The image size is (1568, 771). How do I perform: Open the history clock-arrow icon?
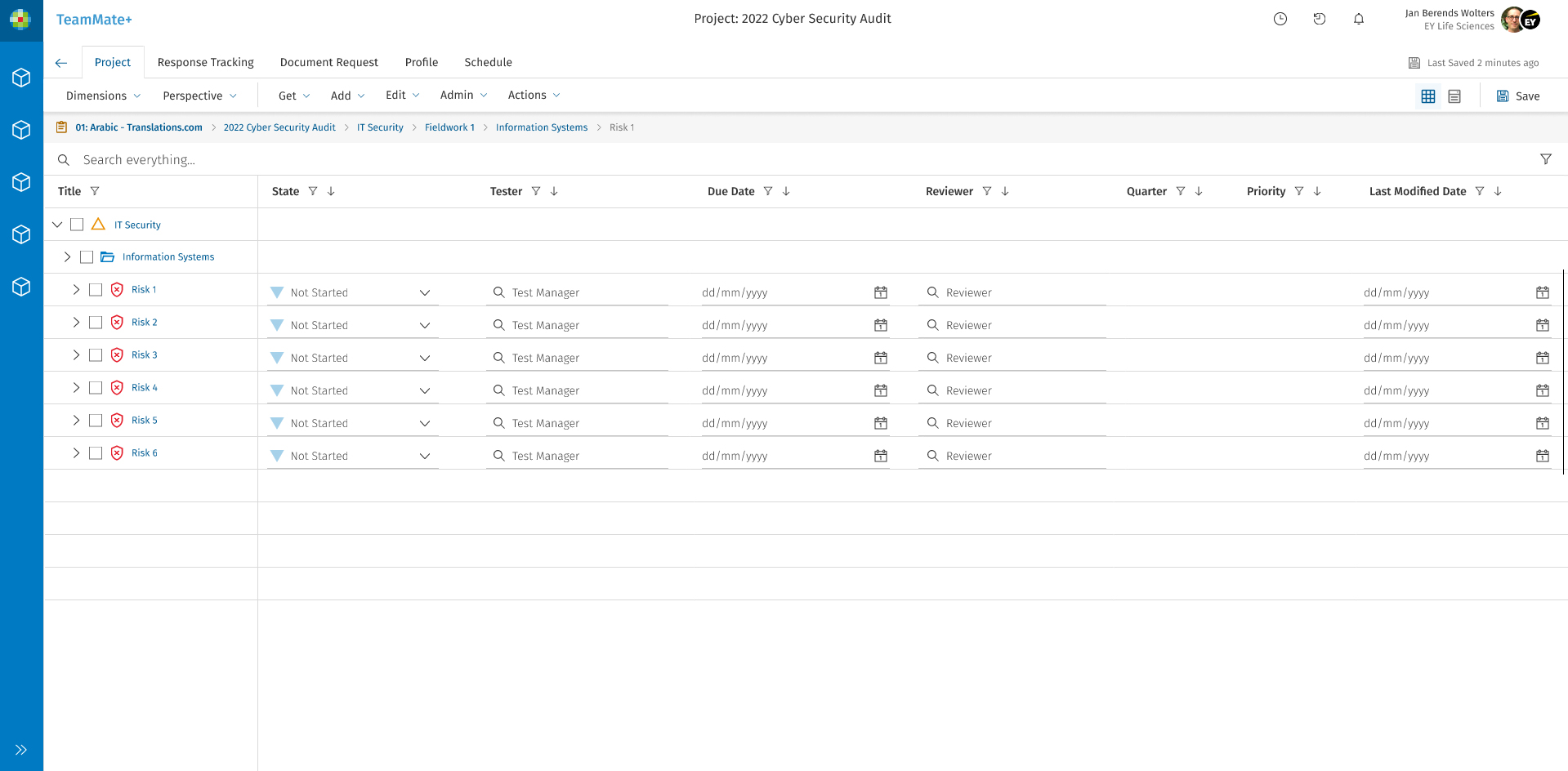(x=1319, y=19)
